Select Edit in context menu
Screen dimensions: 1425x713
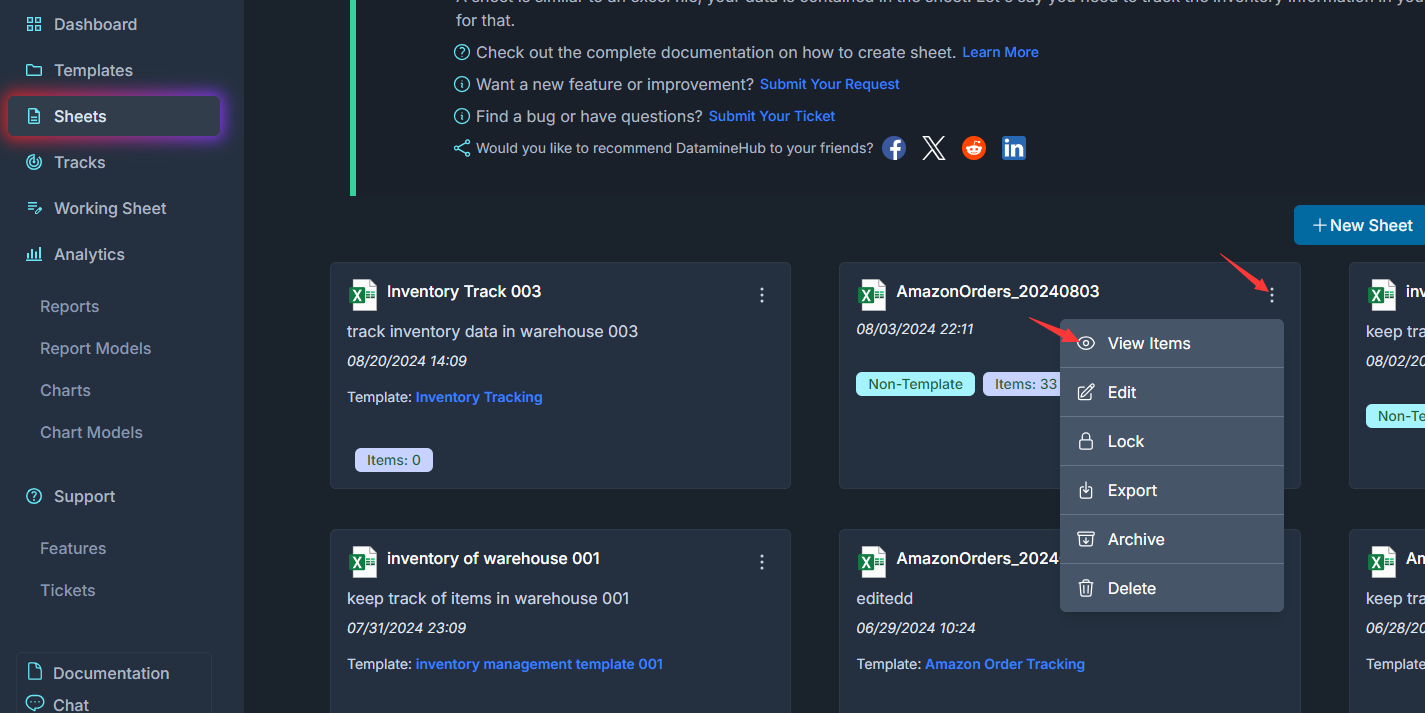pyautogui.click(x=1171, y=392)
